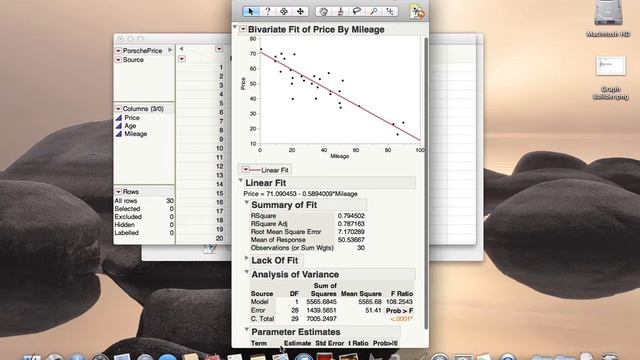Image resolution: width=640 pixels, height=360 pixels.
Task: Select the Scroller four-arrow tool
Action: coord(300,11)
